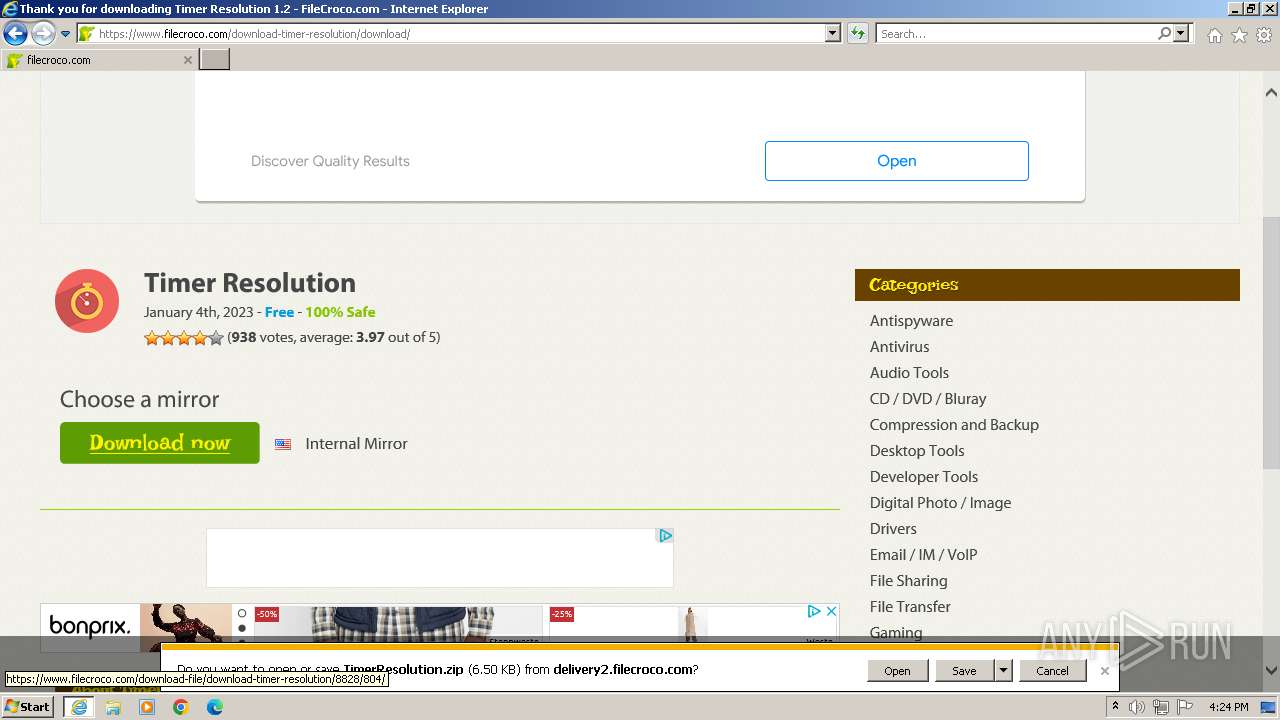1280x720 pixels.
Task: Open the Developer Tools category
Action: tap(924, 477)
